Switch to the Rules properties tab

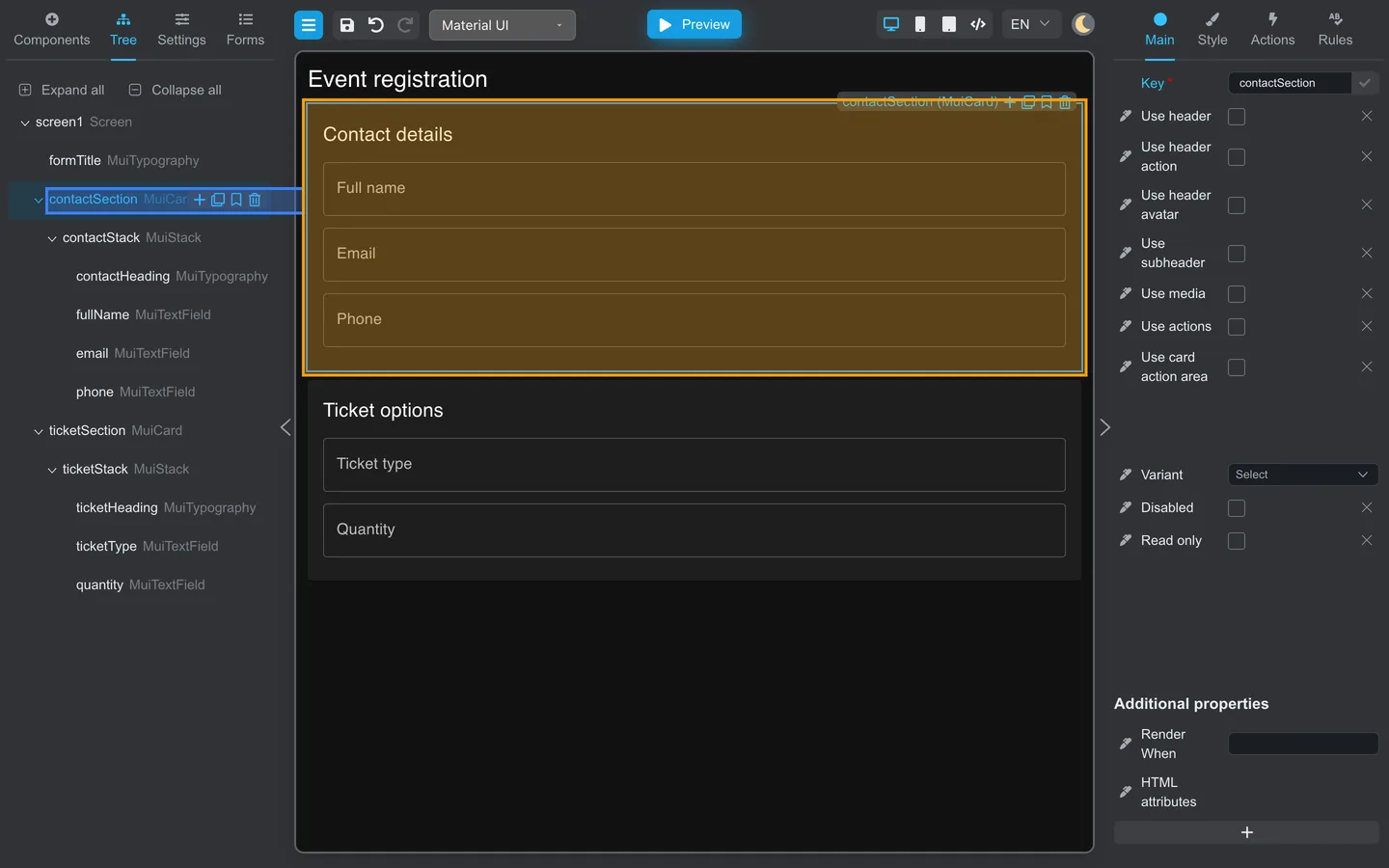[x=1335, y=30]
